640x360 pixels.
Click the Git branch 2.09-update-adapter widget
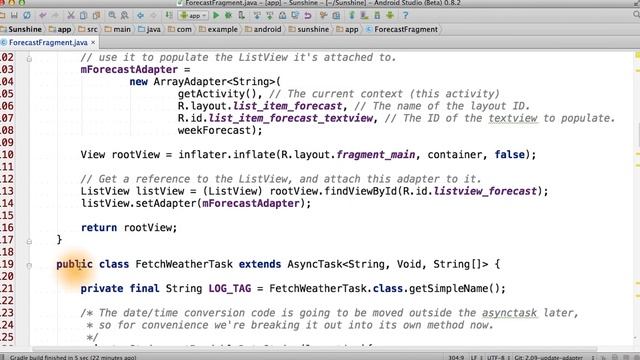point(549,358)
